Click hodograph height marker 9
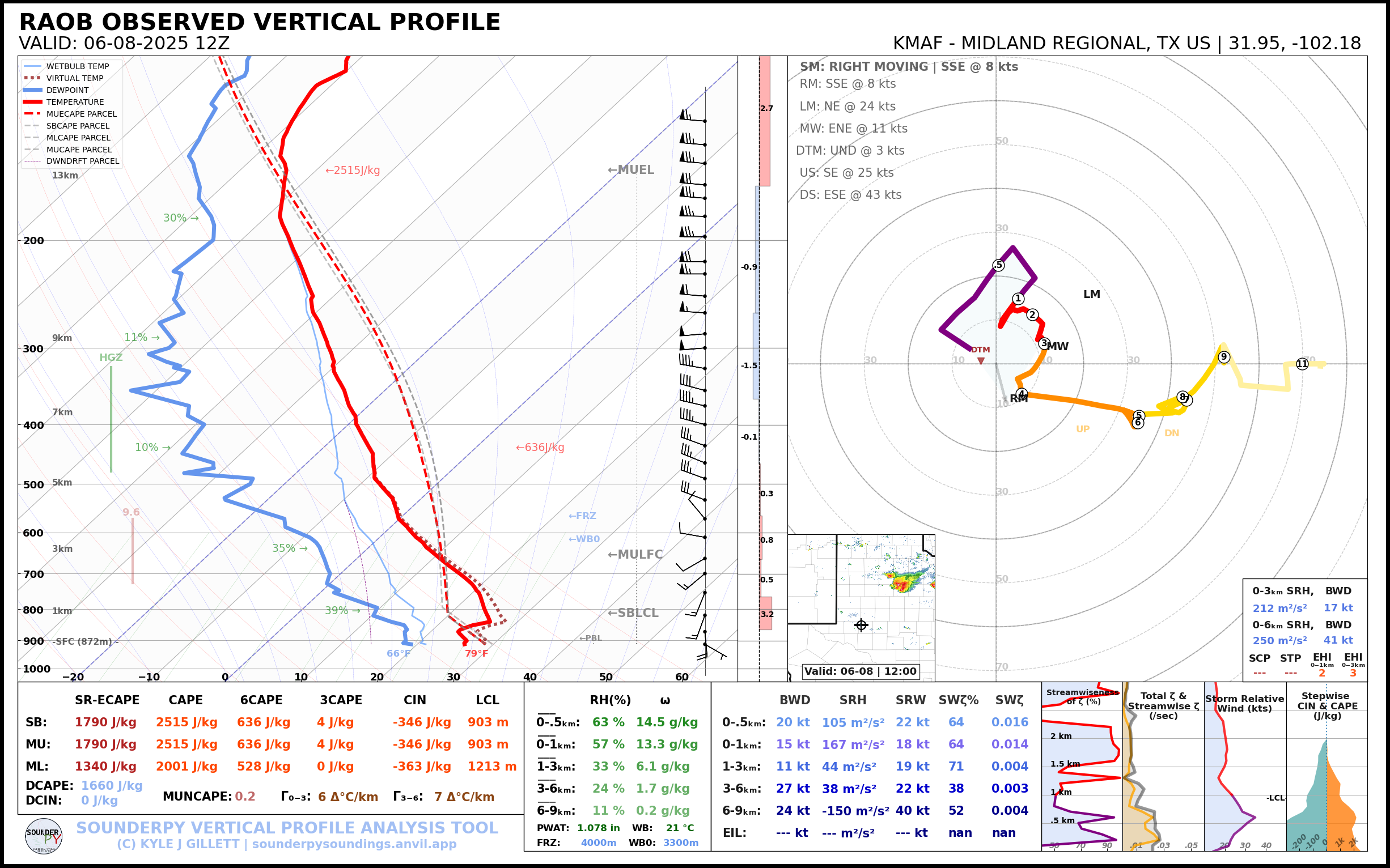Viewport: 1390px width, 868px height. (x=1223, y=357)
